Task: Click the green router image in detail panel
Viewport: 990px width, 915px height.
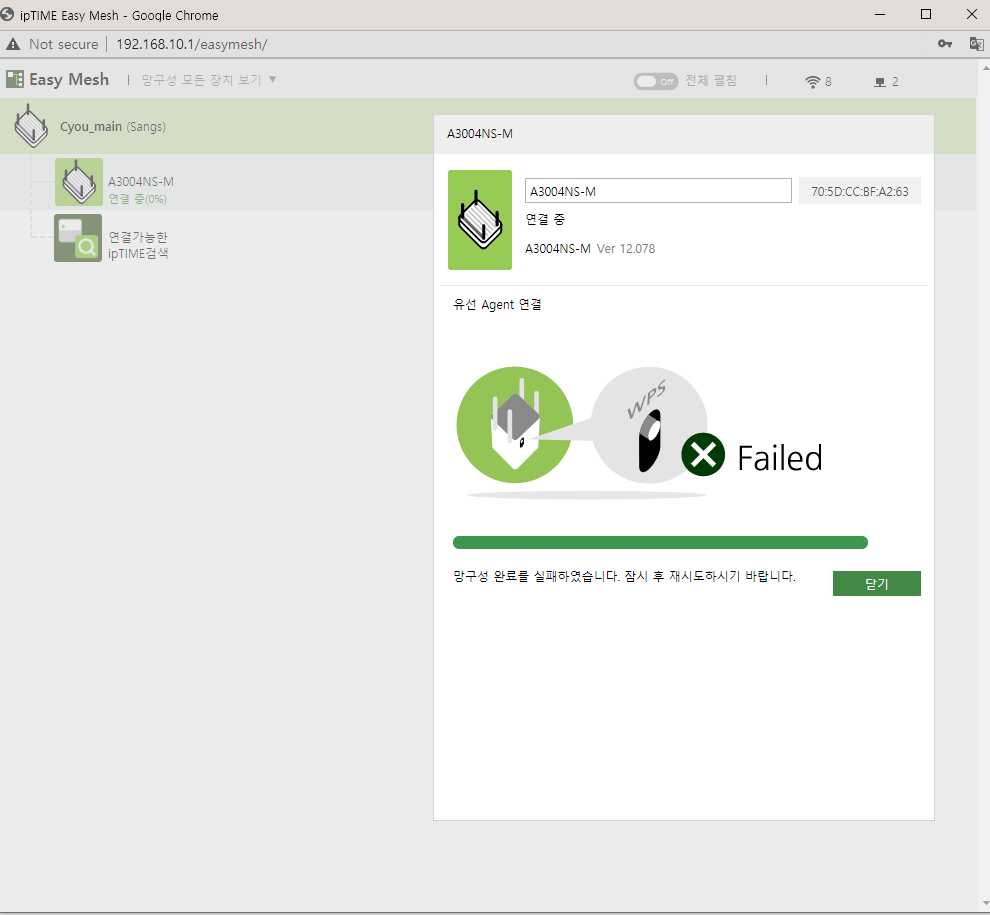Action: pyautogui.click(x=480, y=220)
